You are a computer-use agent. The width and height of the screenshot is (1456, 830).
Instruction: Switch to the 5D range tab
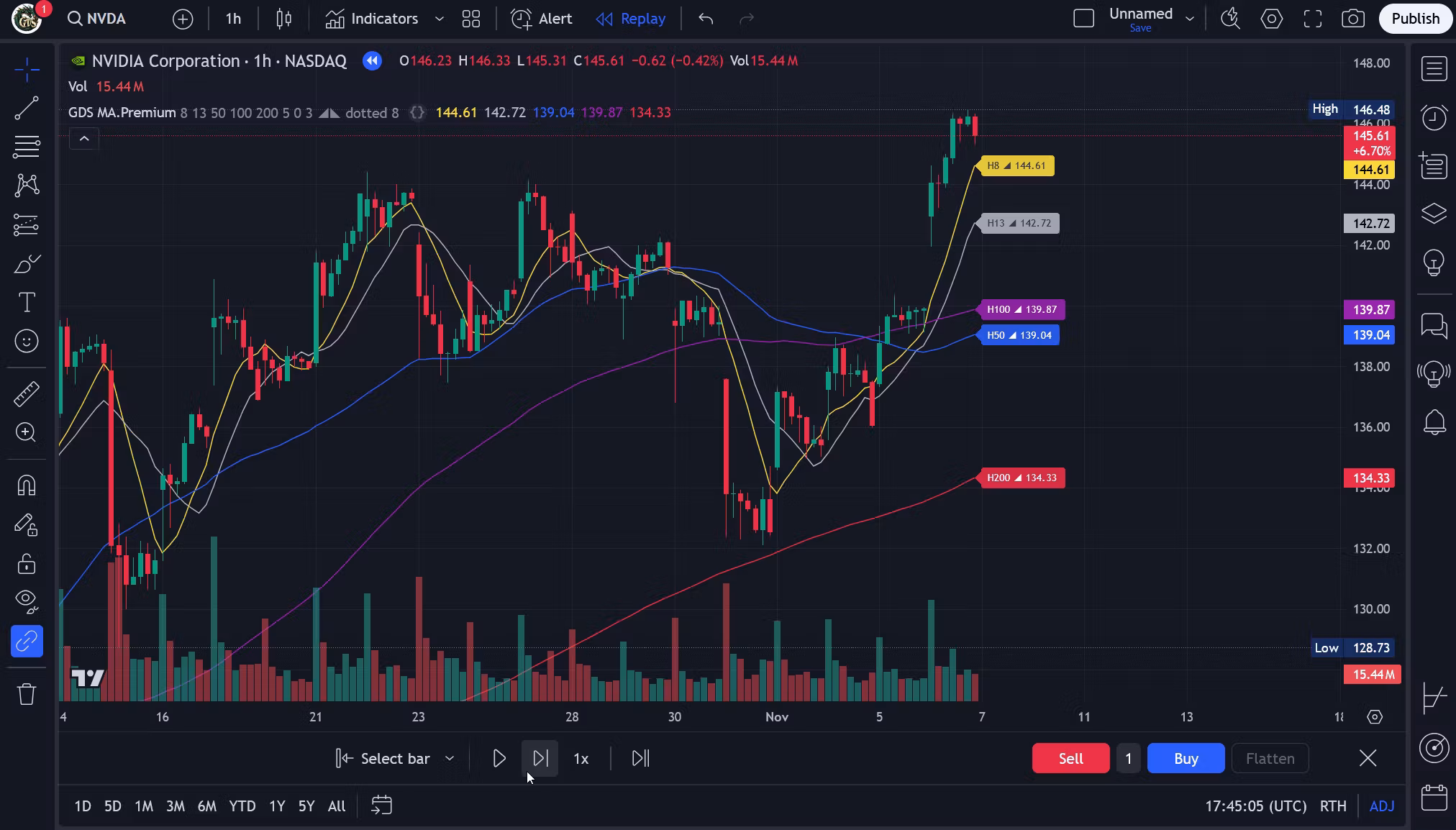[x=112, y=806]
